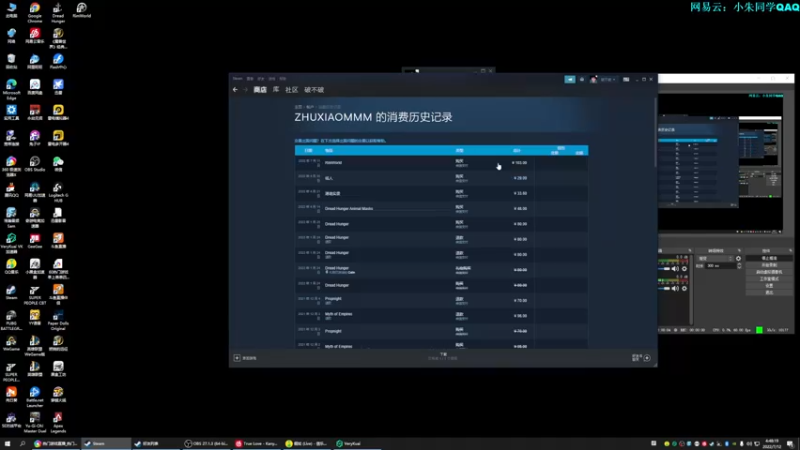Open the Steam store tab (商店)

pos(260,90)
